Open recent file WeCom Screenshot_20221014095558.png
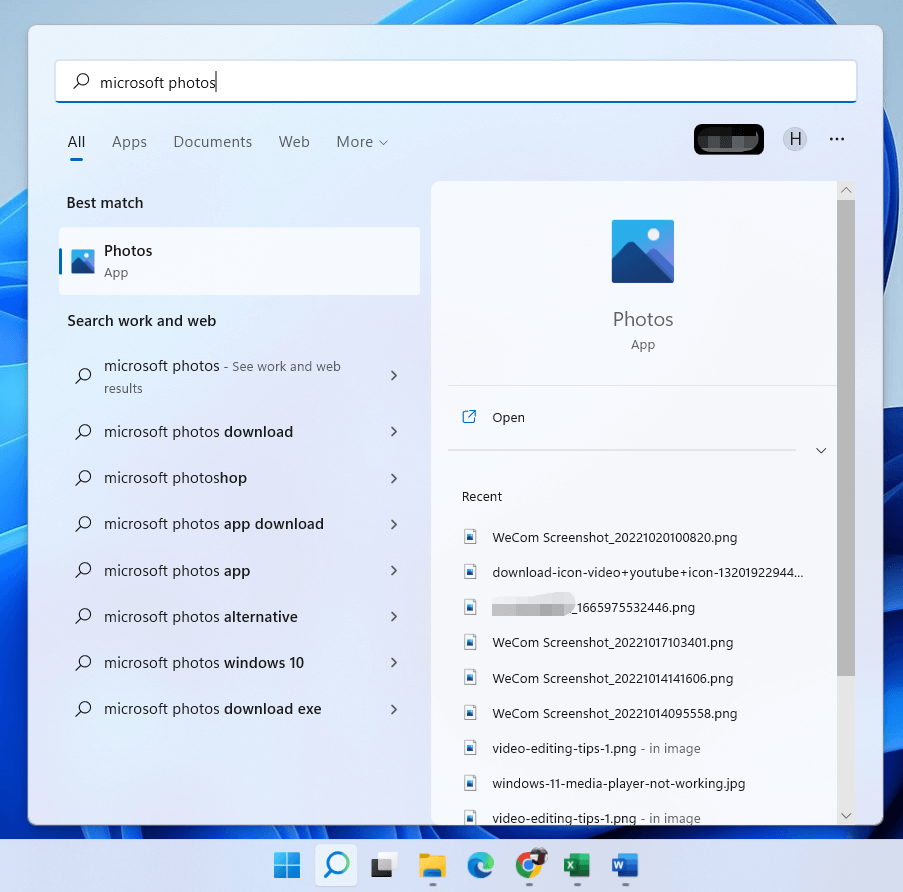The image size is (903, 892). tap(614, 713)
